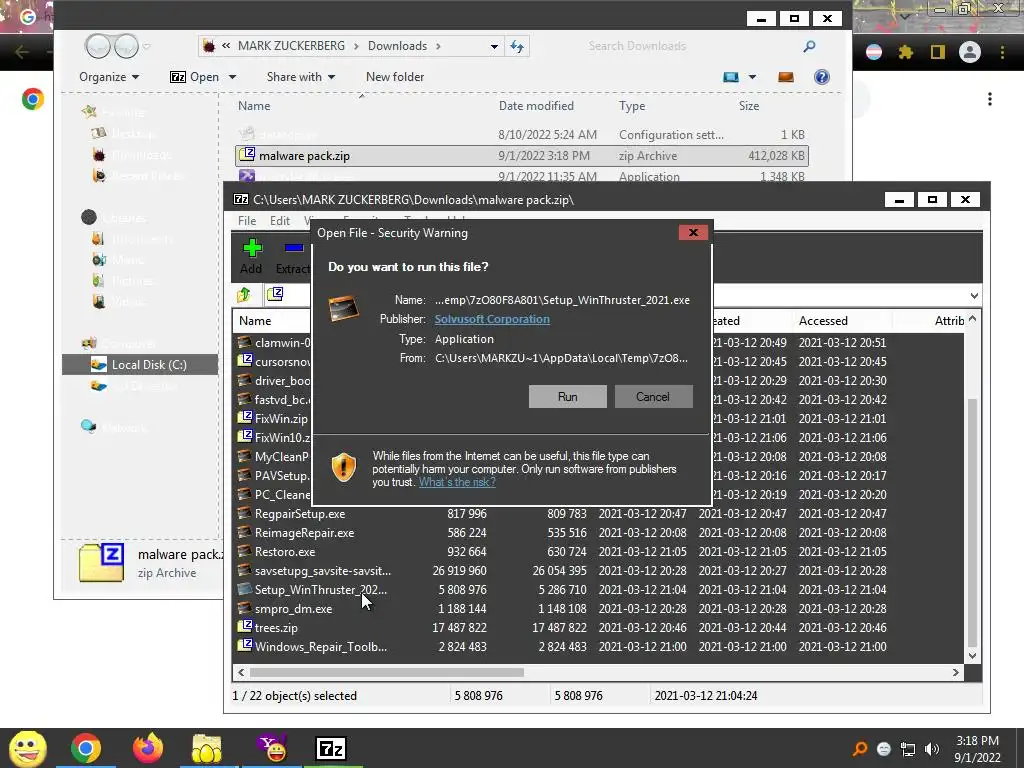The image size is (1024, 768).
Task: Click the Open button in the Explorer toolbar
Action: pos(196,77)
